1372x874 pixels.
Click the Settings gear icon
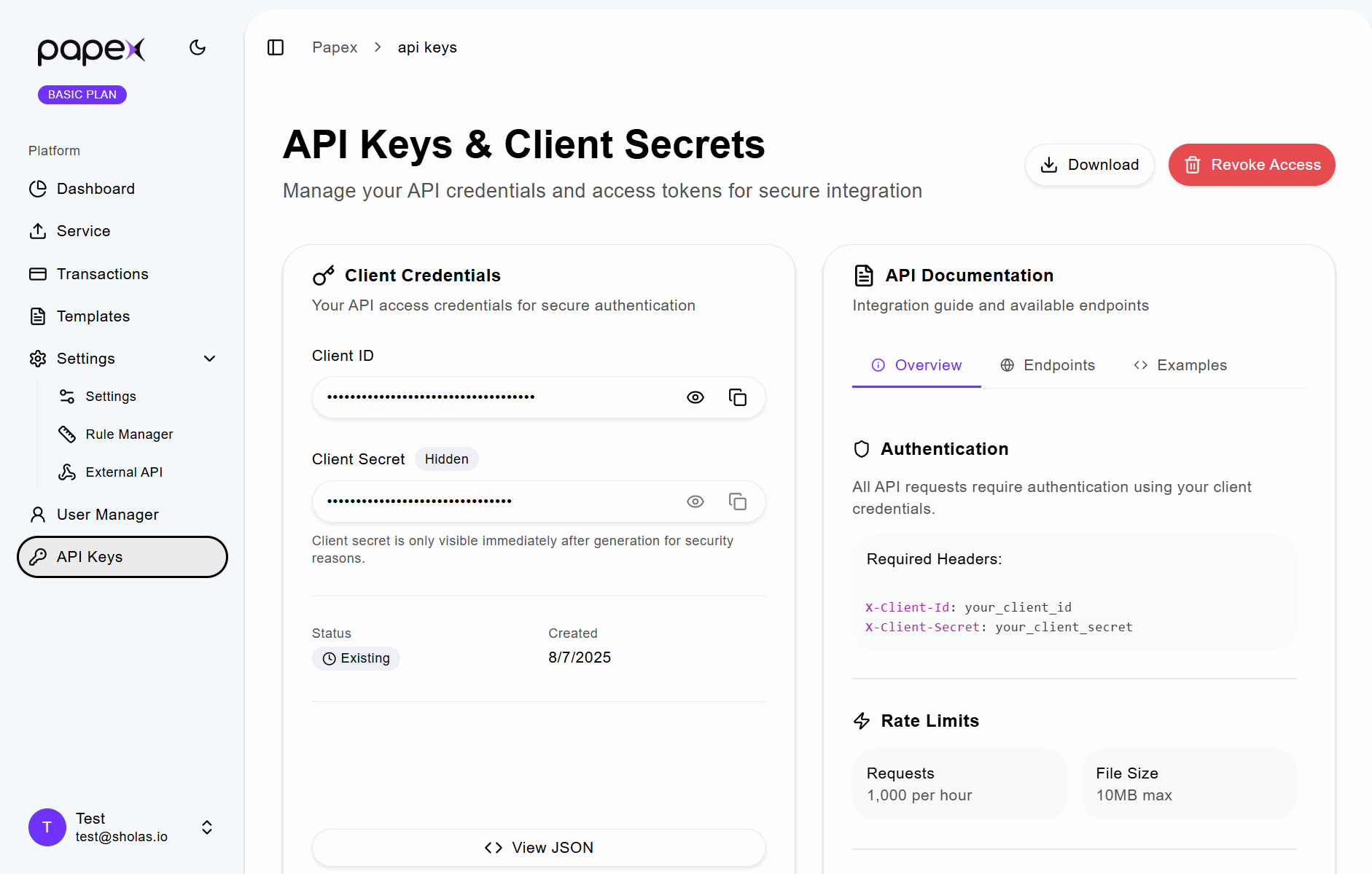click(x=38, y=359)
